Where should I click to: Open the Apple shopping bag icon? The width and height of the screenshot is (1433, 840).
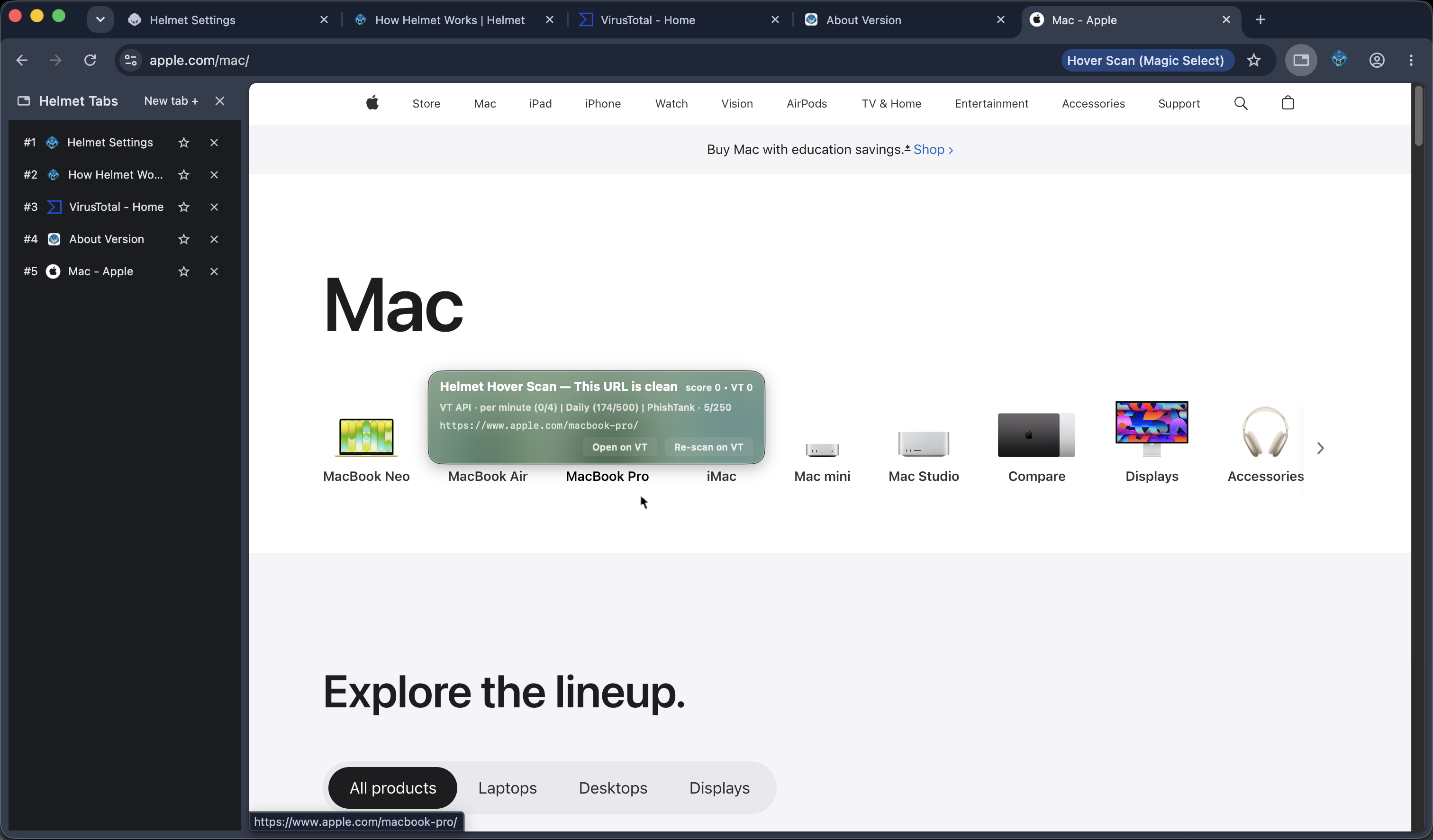1288,103
